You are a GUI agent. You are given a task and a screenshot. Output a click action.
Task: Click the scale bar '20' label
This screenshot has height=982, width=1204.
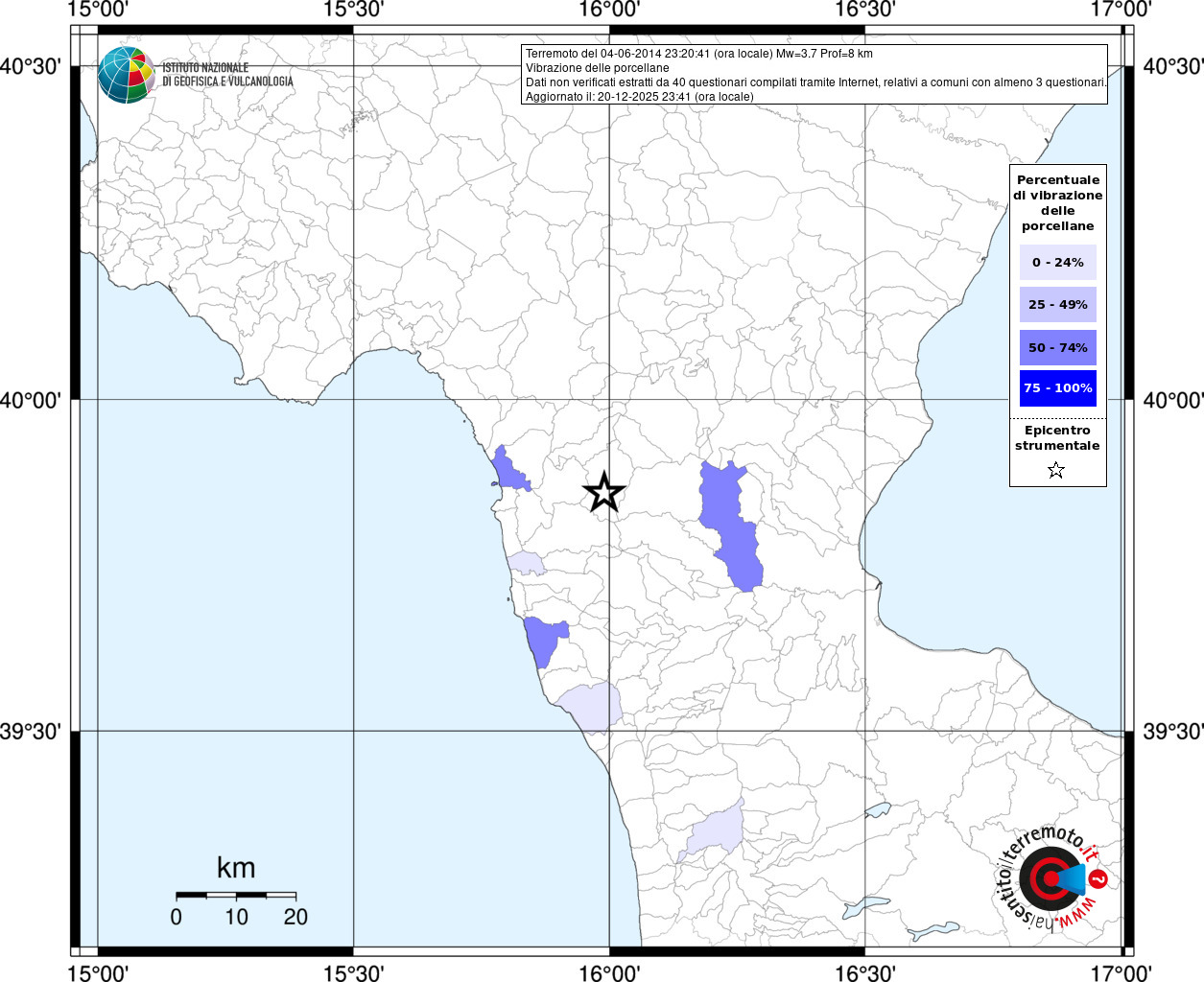[295, 917]
